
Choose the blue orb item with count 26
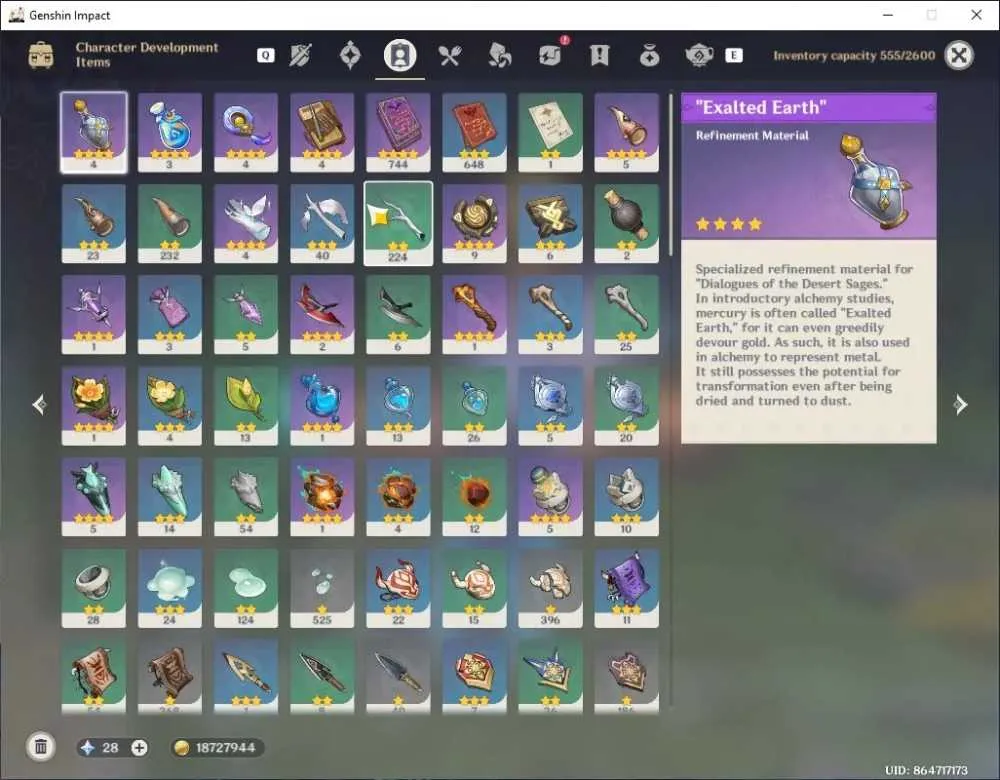click(x=474, y=406)
